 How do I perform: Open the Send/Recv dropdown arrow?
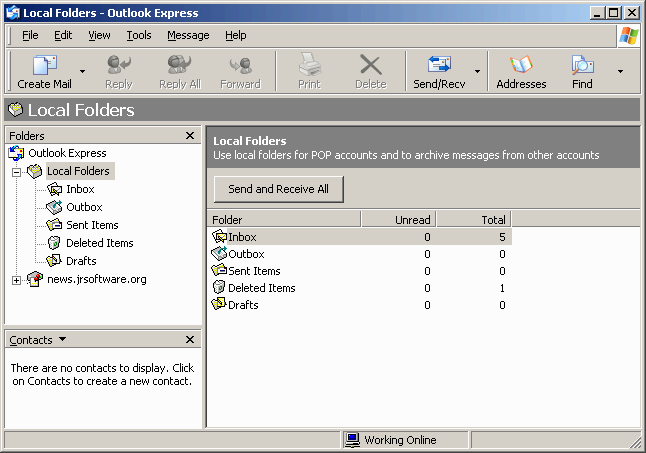click(x=477, y=71)
